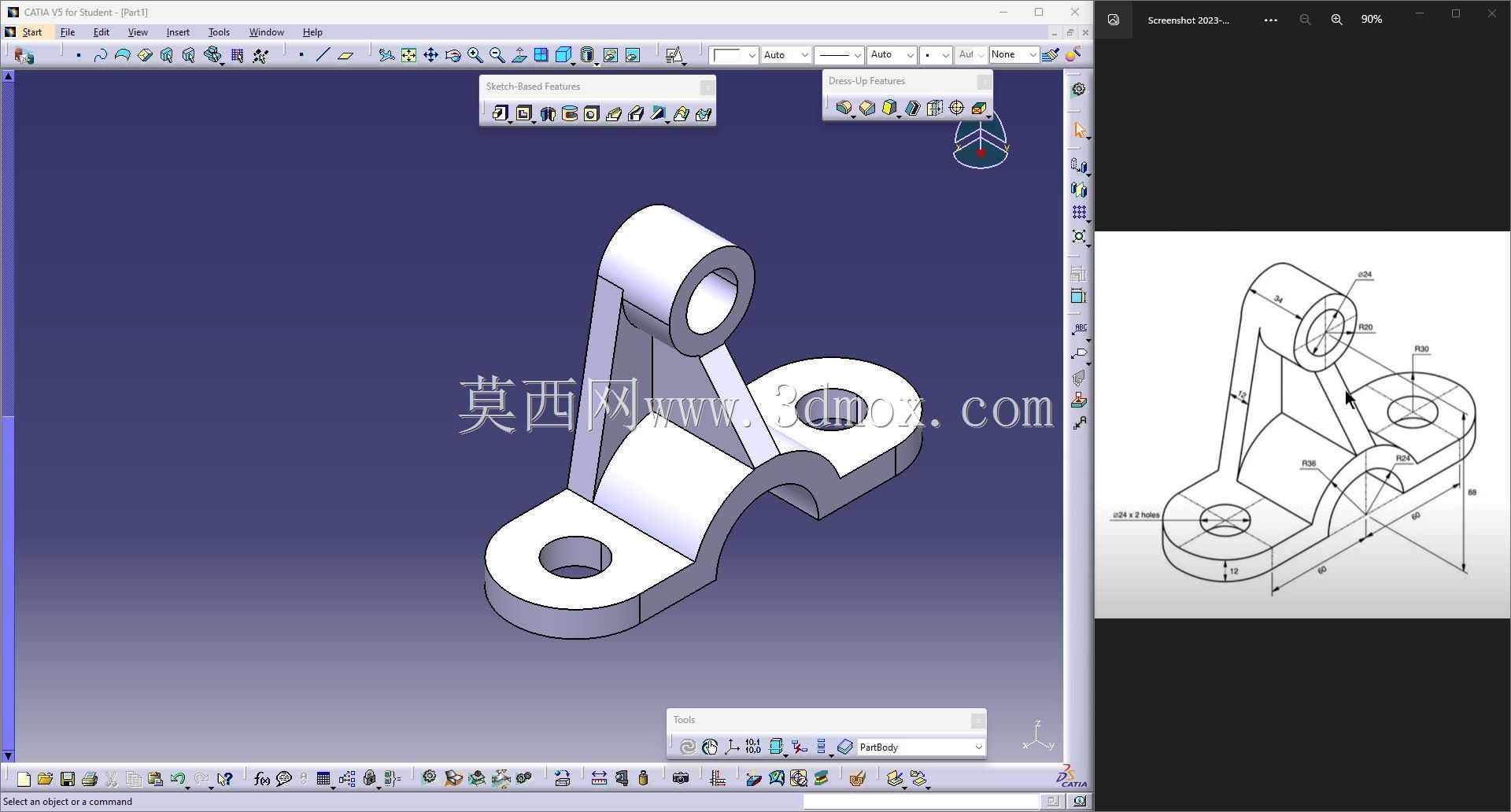The width and height of the screenshot is (1511, 812).
Task: Select the Thickness tool in Dress-Up Features
Action: click(x=934, y=108)
